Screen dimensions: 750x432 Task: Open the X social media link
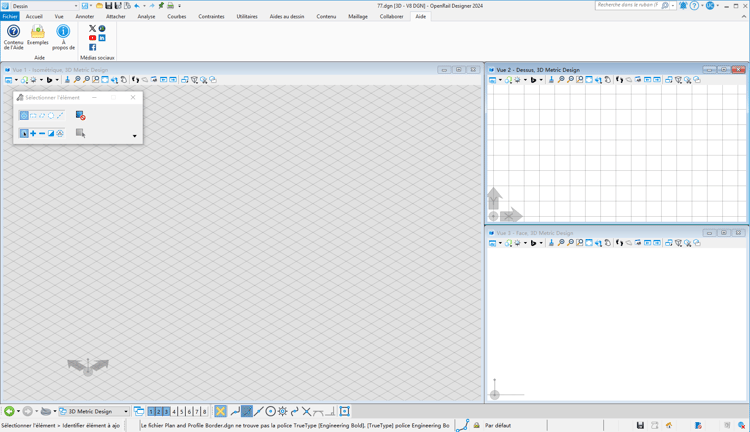click(92, 28)
